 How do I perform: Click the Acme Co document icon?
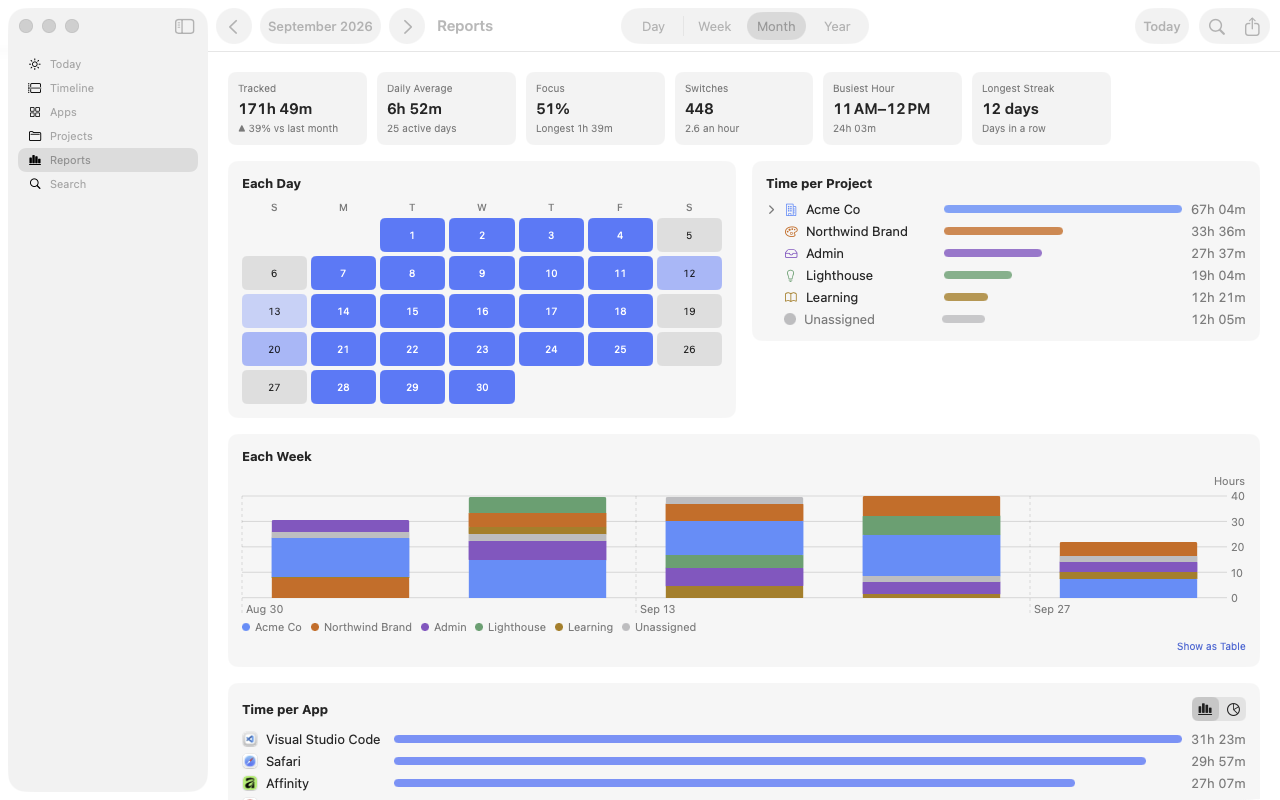pyautogui.click(x=791, y=210)
